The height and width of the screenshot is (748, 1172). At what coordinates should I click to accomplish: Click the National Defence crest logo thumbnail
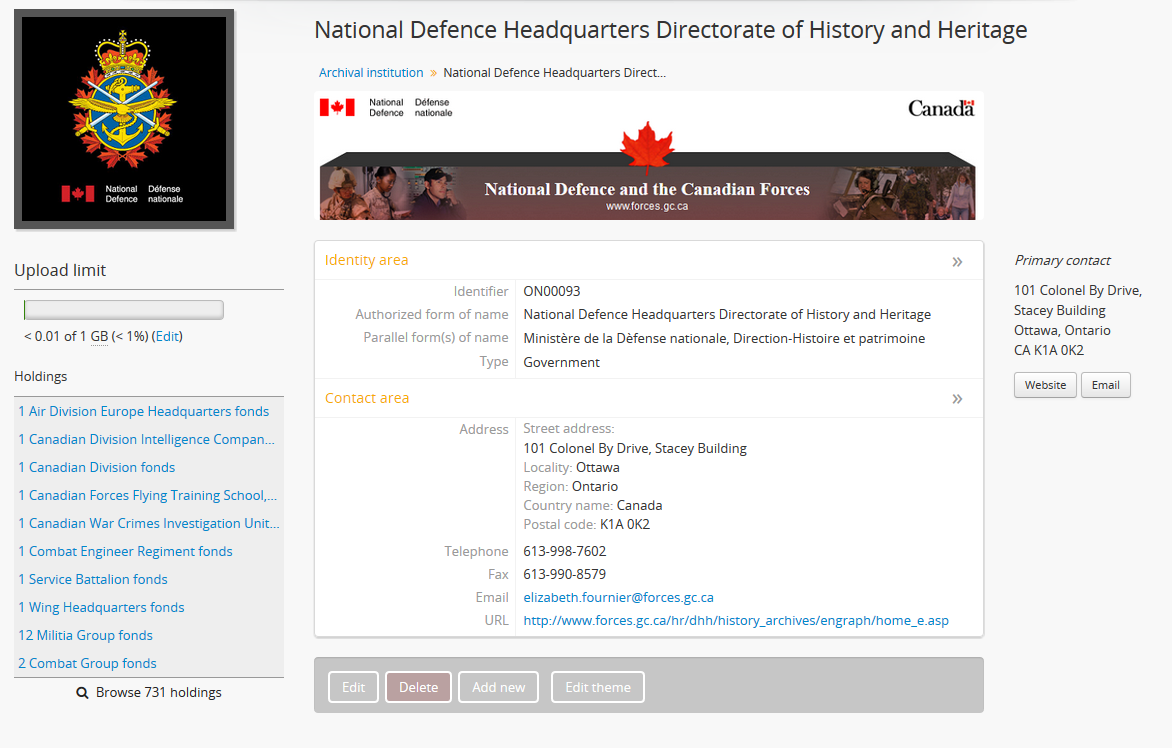point(124,120)
